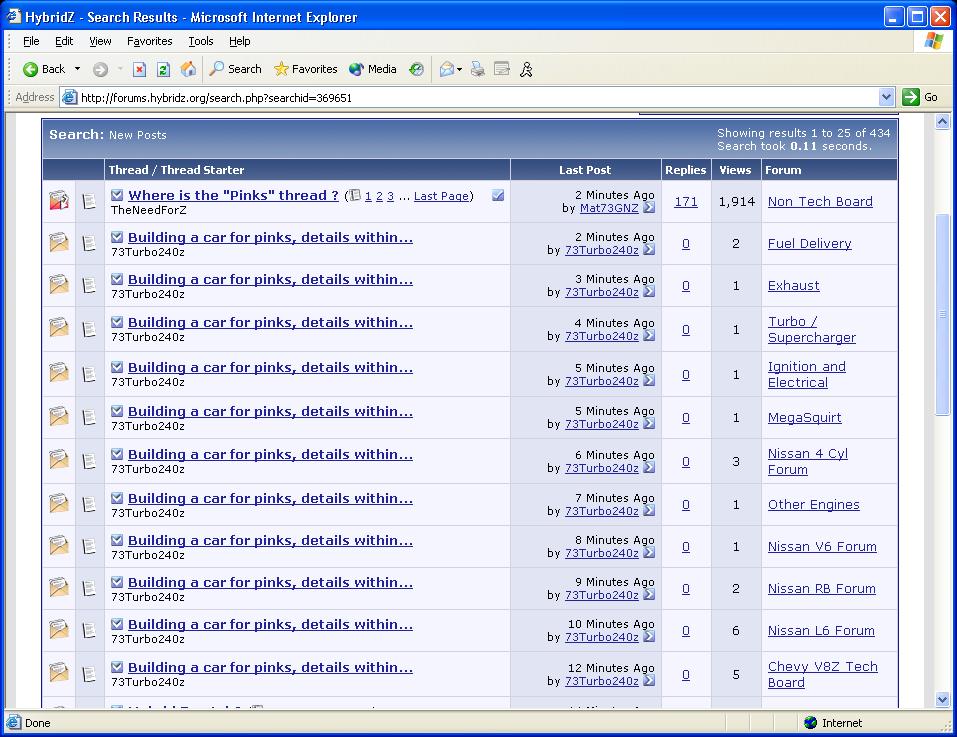957x737 pixels.
Task: Open the Address bar dropdown arrow
Action: (886, 97)
